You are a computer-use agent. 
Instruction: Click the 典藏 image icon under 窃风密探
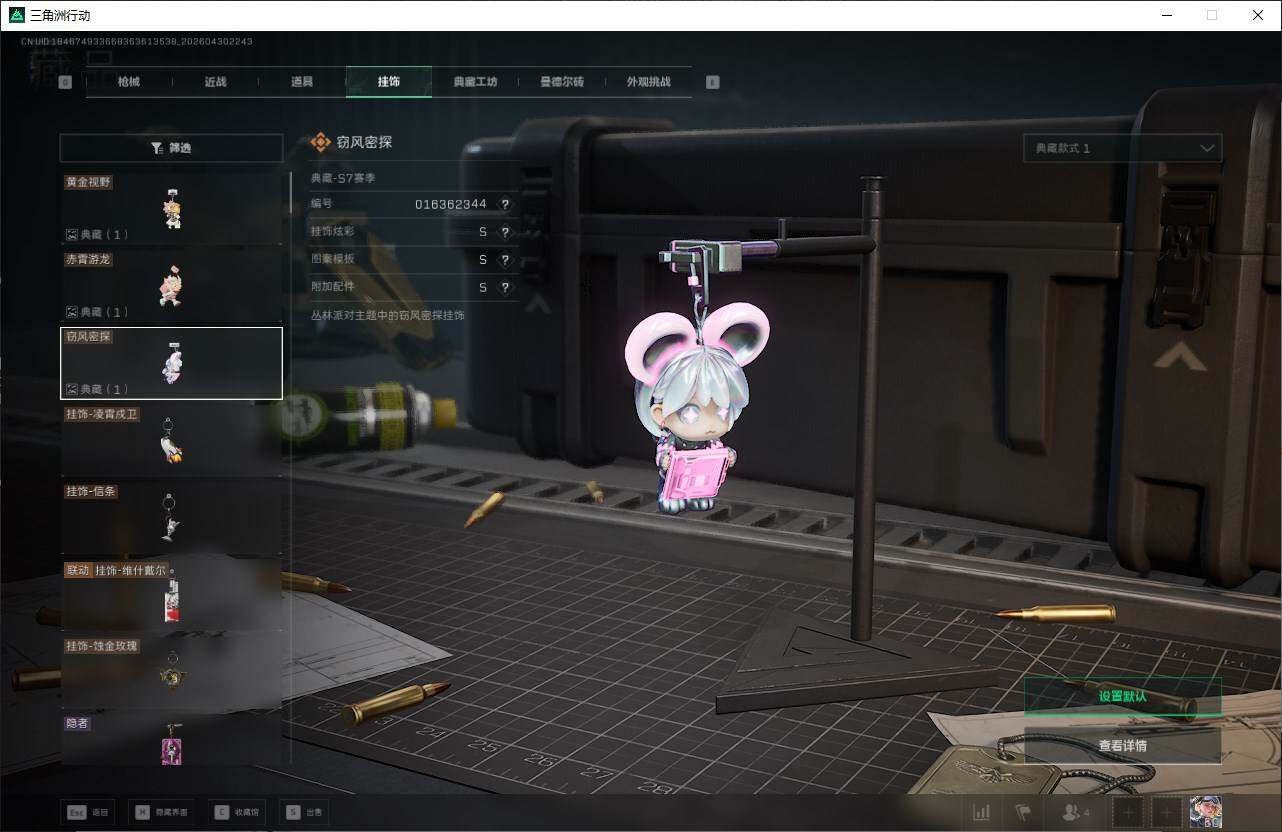click(72, 389)
